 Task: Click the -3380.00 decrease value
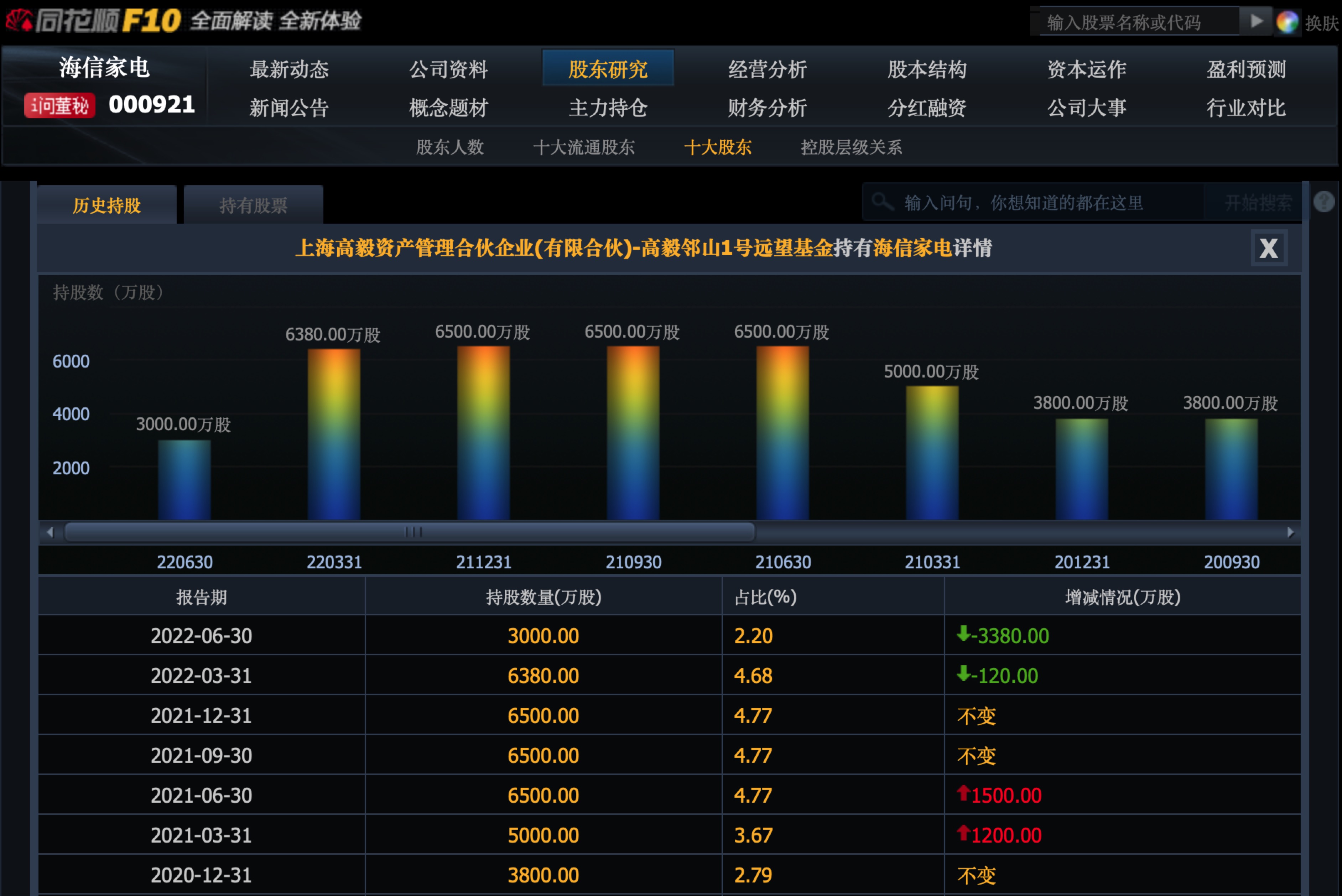click(x=1003, y=635)
